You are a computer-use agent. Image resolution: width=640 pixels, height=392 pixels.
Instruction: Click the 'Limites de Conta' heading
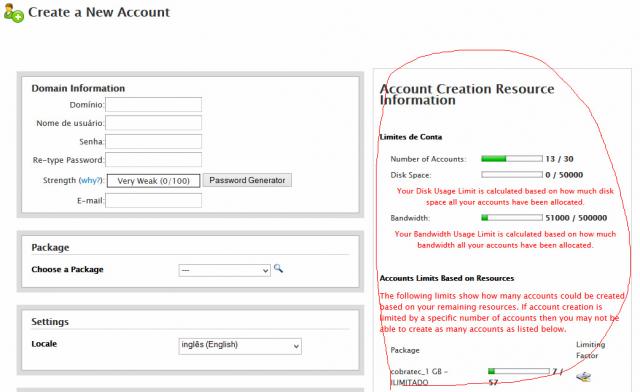pos(411,137)
